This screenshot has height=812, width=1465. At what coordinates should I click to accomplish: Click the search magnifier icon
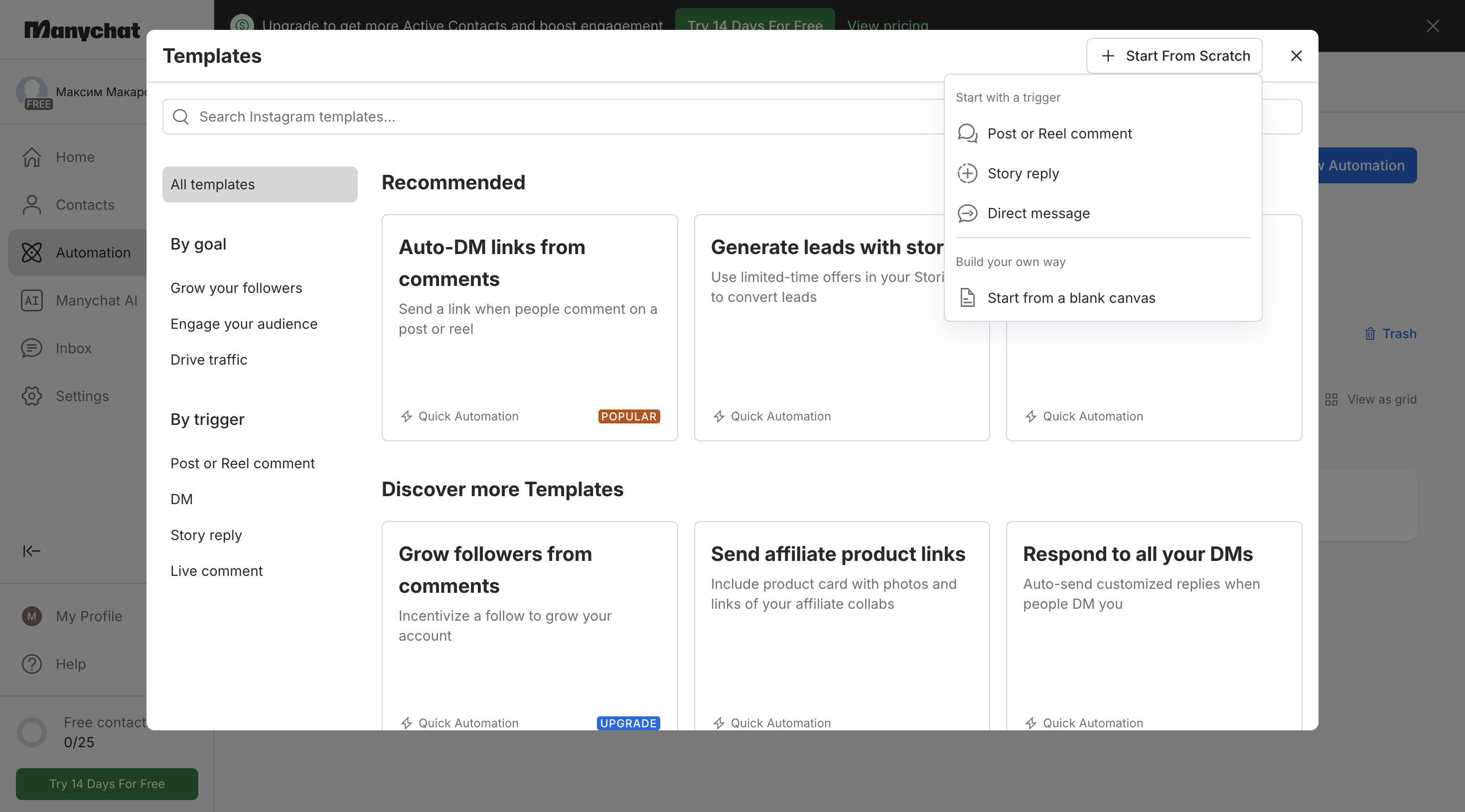point(181,117)
